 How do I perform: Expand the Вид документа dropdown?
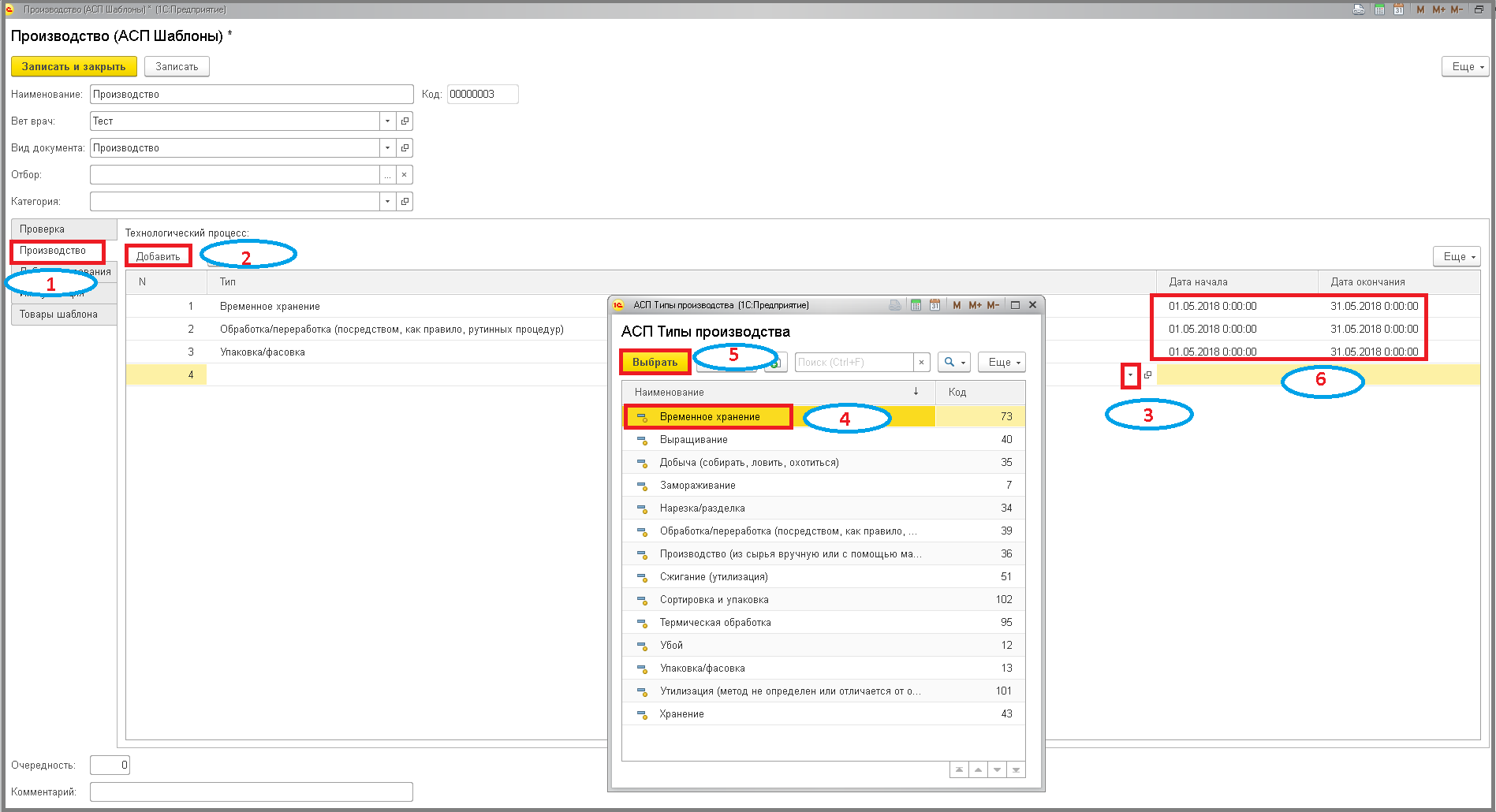click(x=387, y=148)
